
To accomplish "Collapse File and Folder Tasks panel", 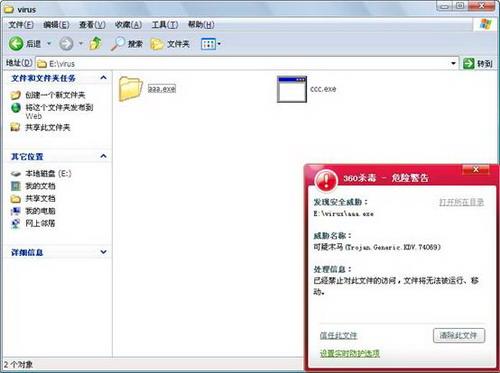I will [x=103, y=78].
